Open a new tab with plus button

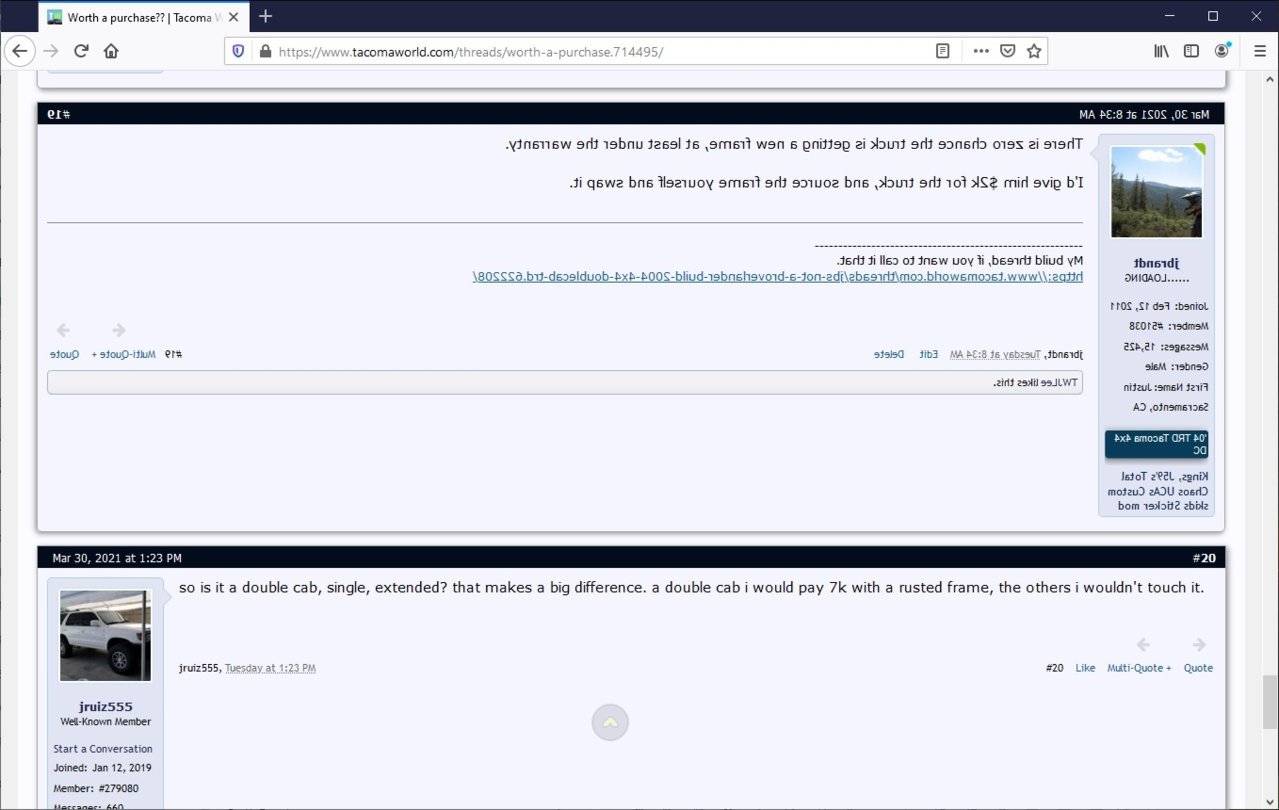point(266,16)
